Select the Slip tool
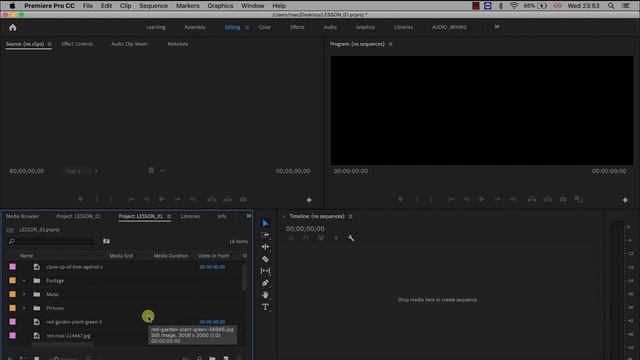The image size is (640, 360). click(x=265, y=271)
